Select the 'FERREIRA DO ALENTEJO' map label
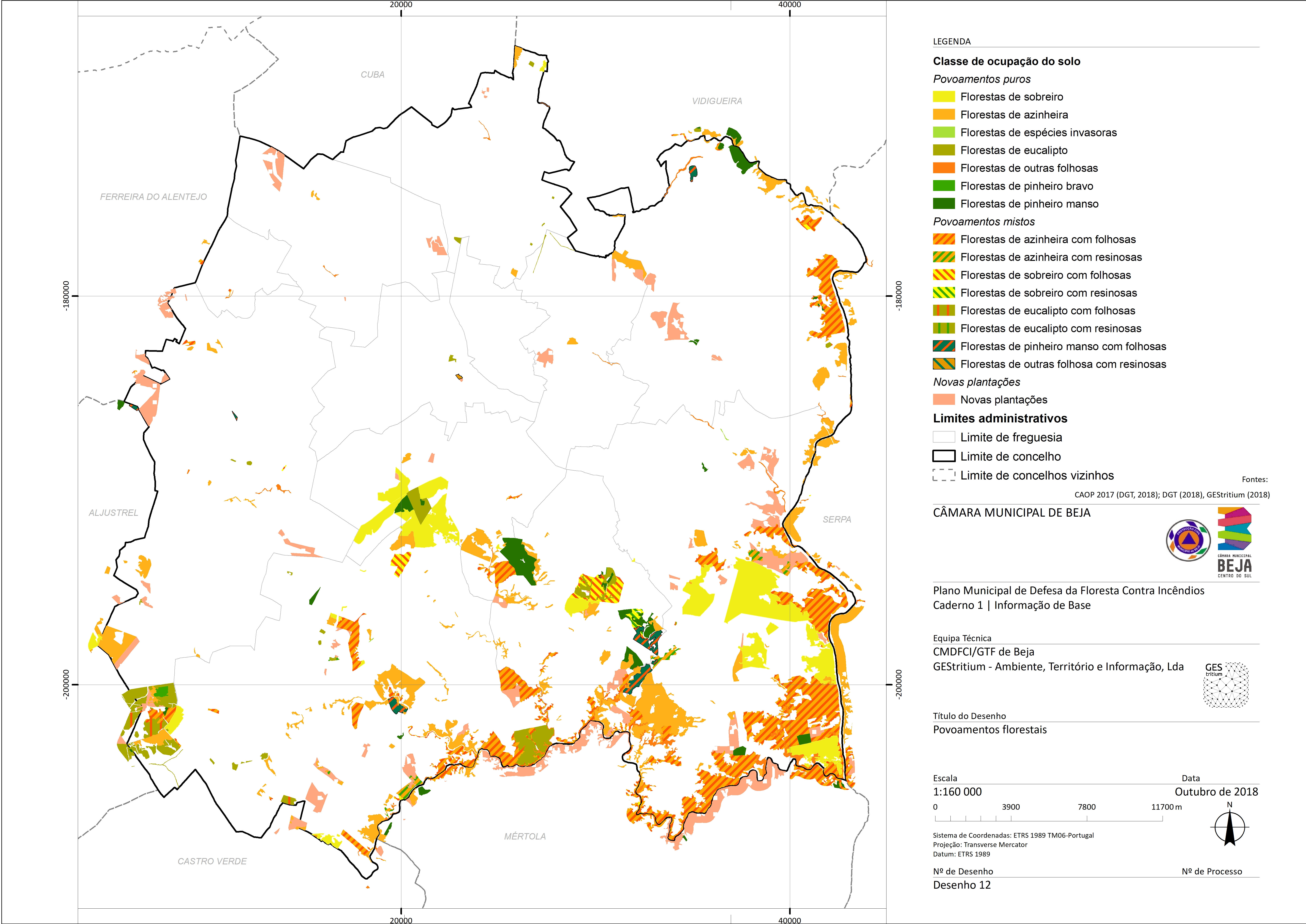1306x924 pixels. point(154,197)
